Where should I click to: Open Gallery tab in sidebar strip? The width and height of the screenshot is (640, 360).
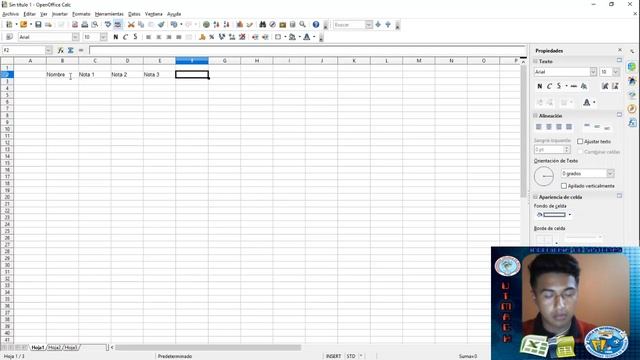tap(632, 95)
